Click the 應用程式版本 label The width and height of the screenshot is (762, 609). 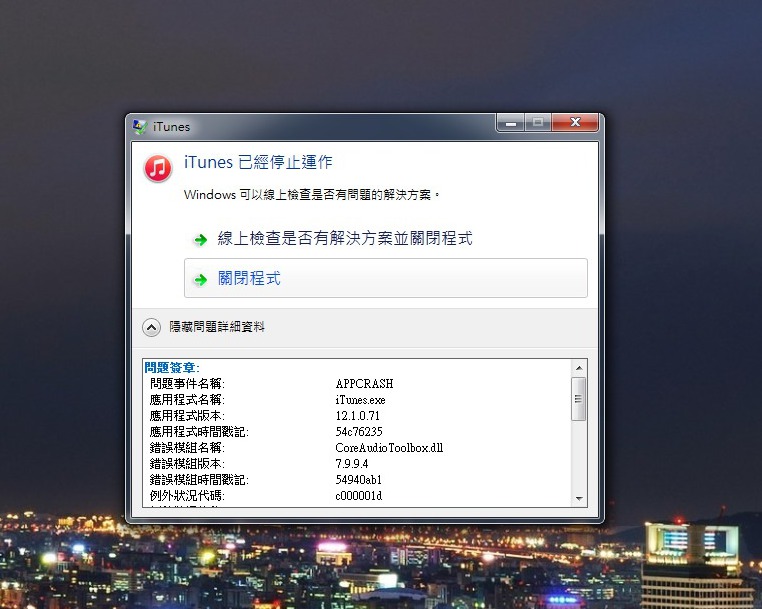coord(187,416)
